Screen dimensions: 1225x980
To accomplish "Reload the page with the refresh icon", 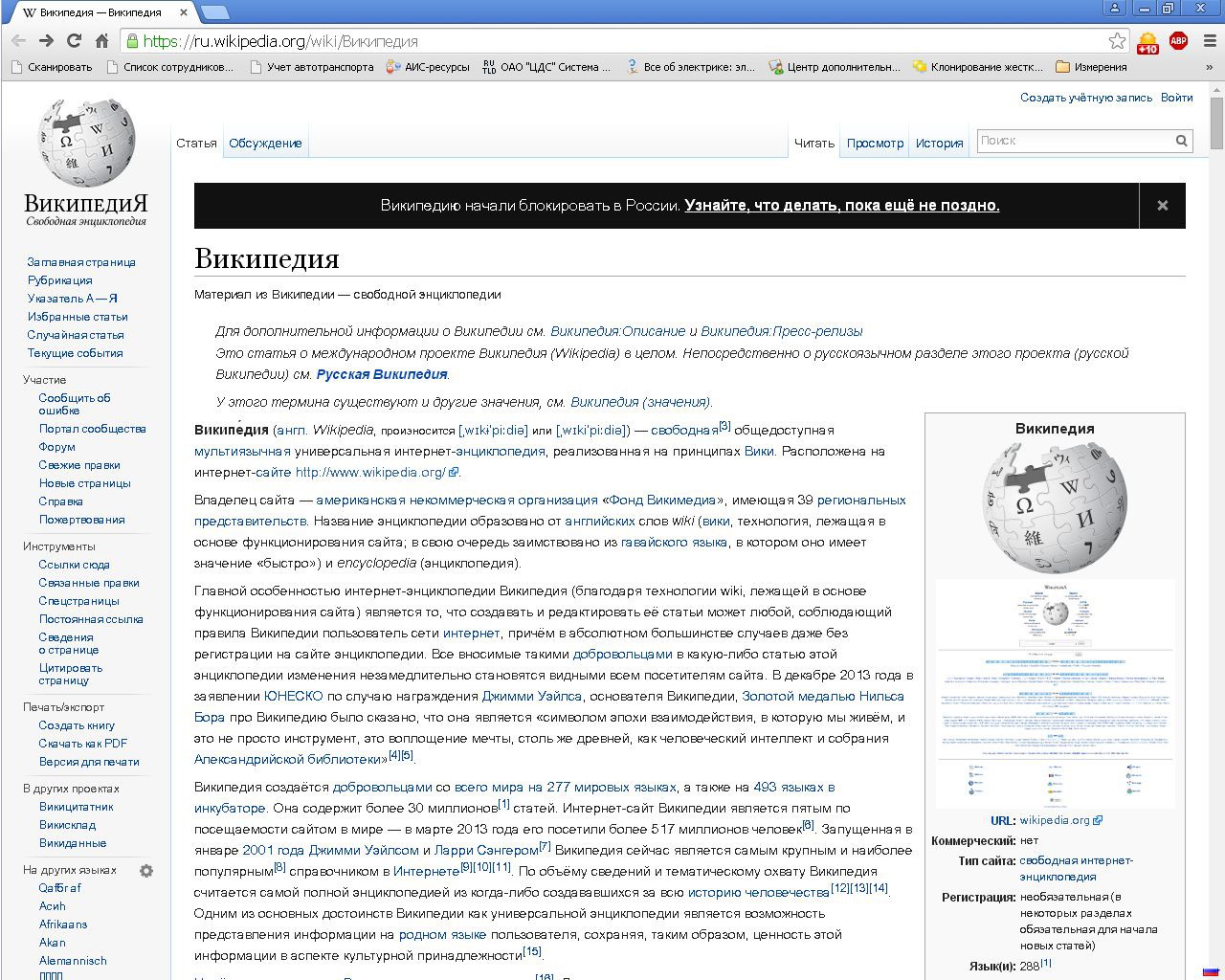I will click(x=74, y=41).
